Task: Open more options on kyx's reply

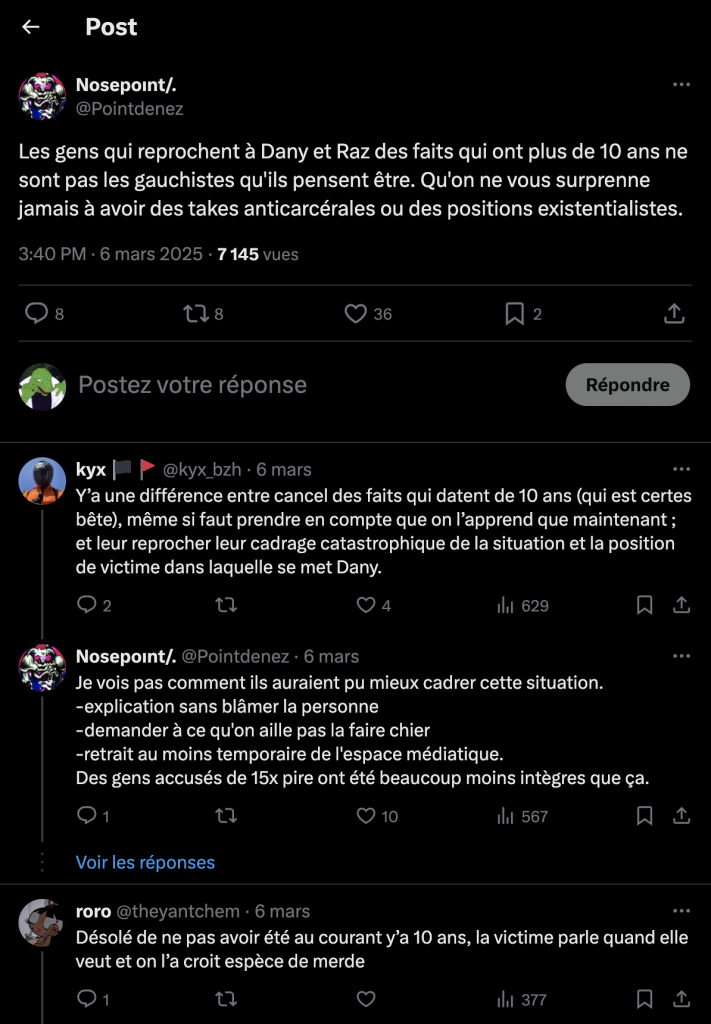Action: tap(681, 469)
